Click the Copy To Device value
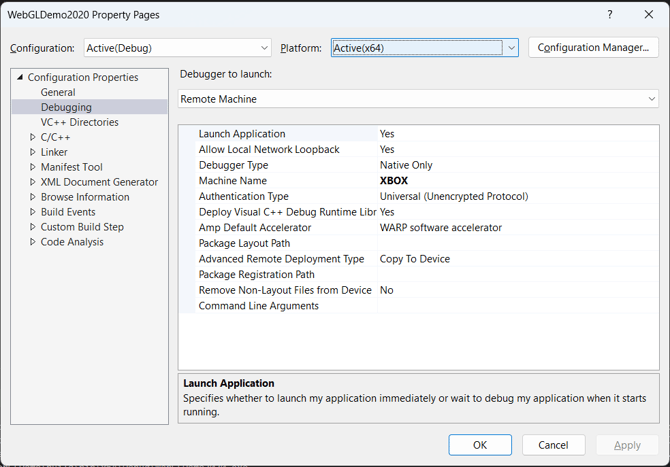 pyautogui.click(x=414, y=259)
